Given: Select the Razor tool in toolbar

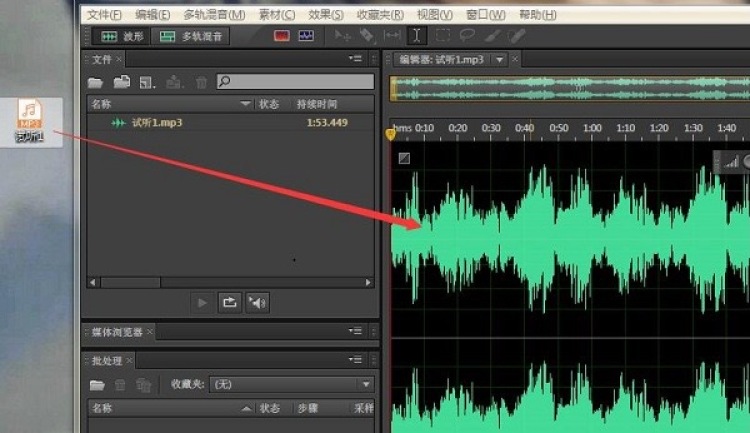Looking at the screenshot, I should point(367,36).
